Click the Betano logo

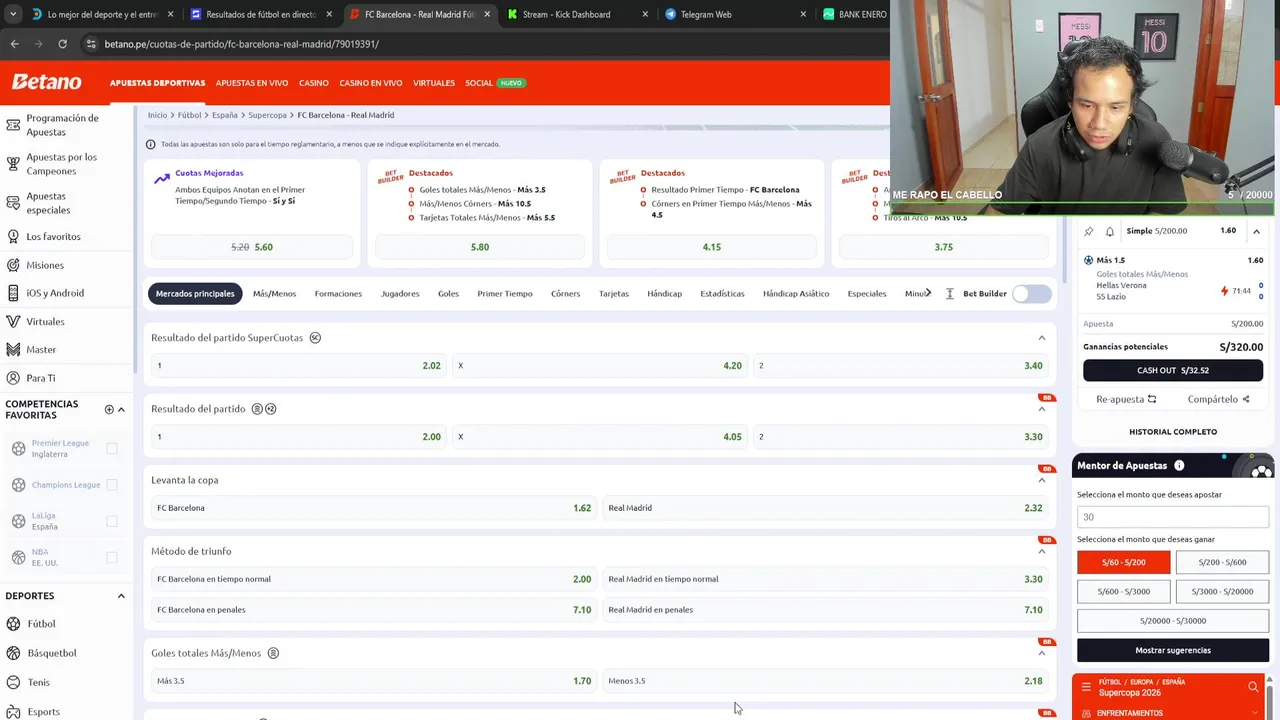click(x=47, y=82)
